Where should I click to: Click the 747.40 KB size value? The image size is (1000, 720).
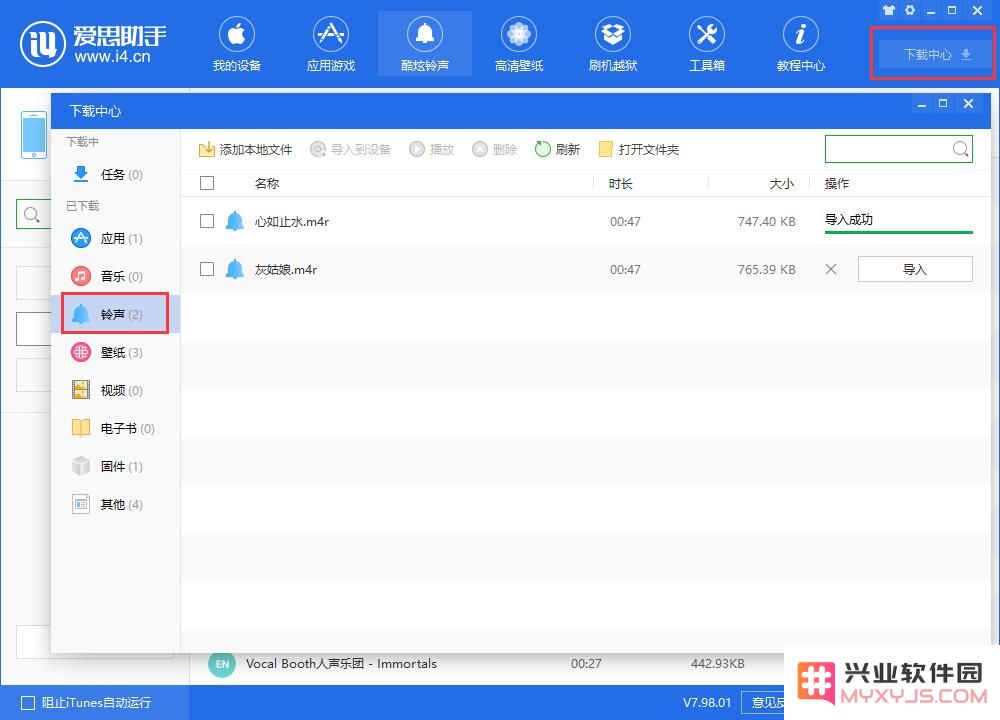point(766,221)
